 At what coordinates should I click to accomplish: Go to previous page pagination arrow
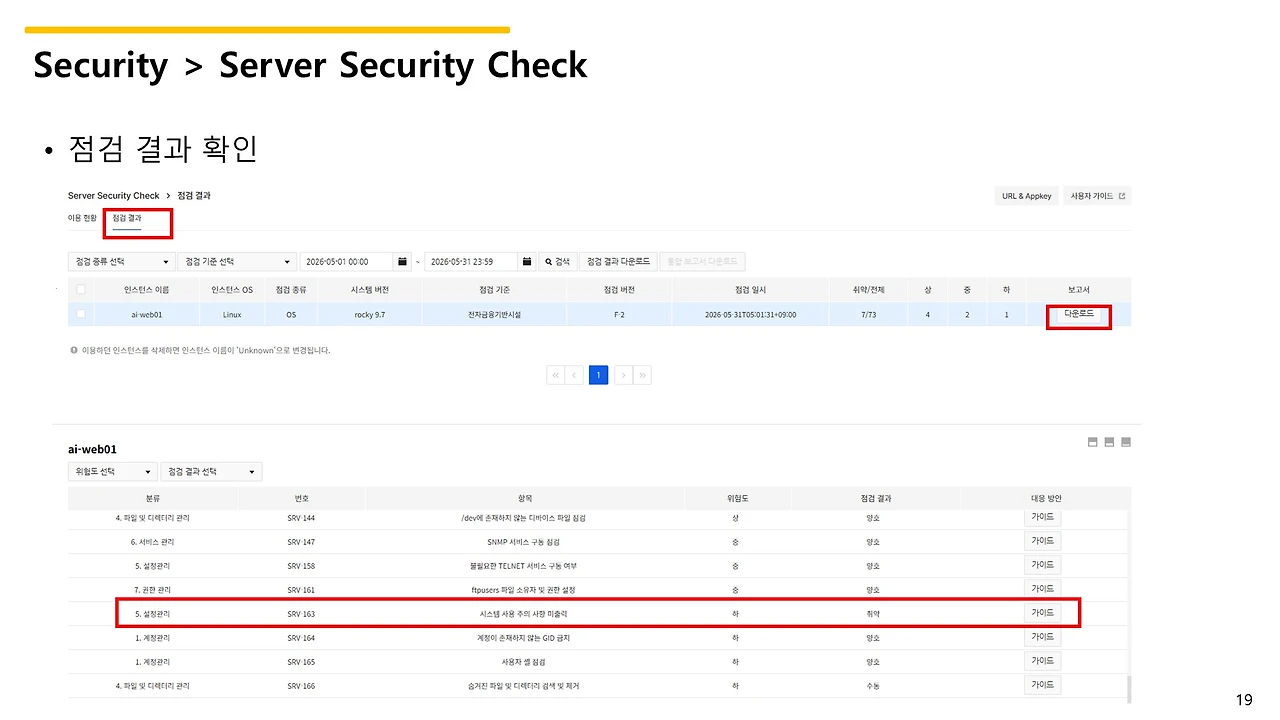click(575, 375)
